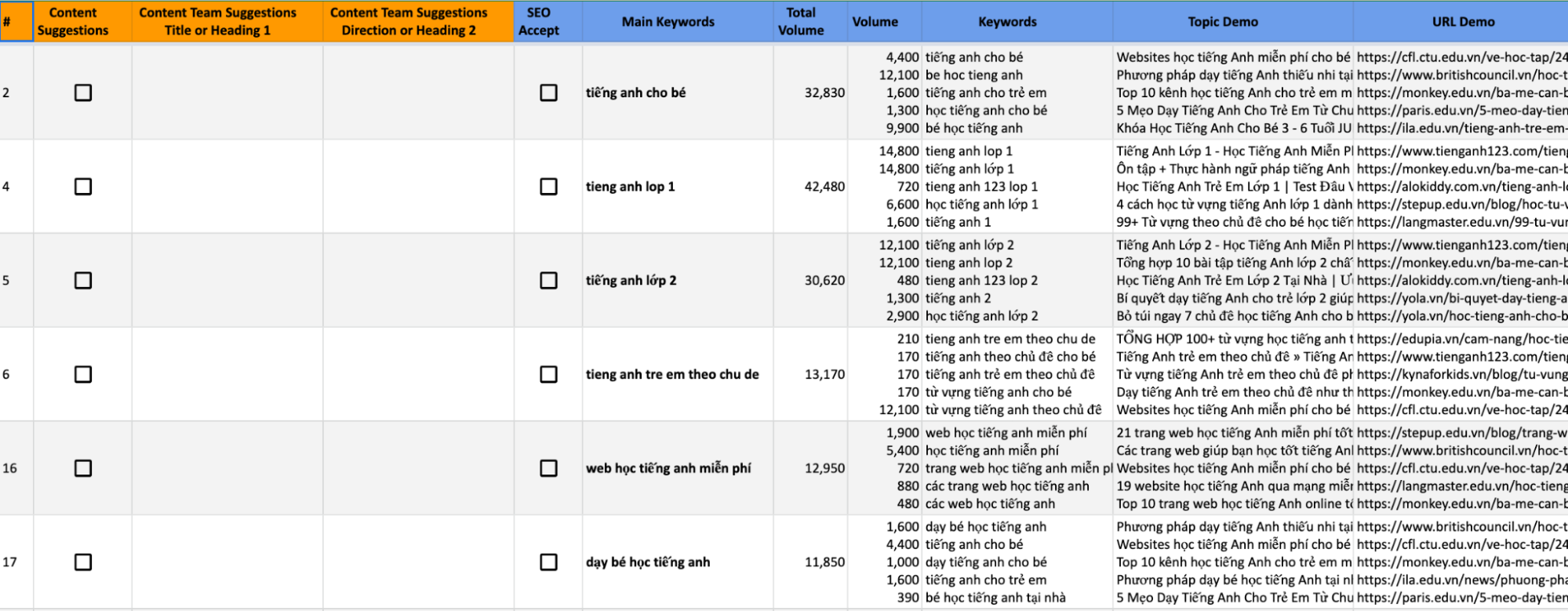1568x611 pixels.
Task: Enable SEO Accept for "tieng anh lop 1"
Action: click(x=548, y=187)
